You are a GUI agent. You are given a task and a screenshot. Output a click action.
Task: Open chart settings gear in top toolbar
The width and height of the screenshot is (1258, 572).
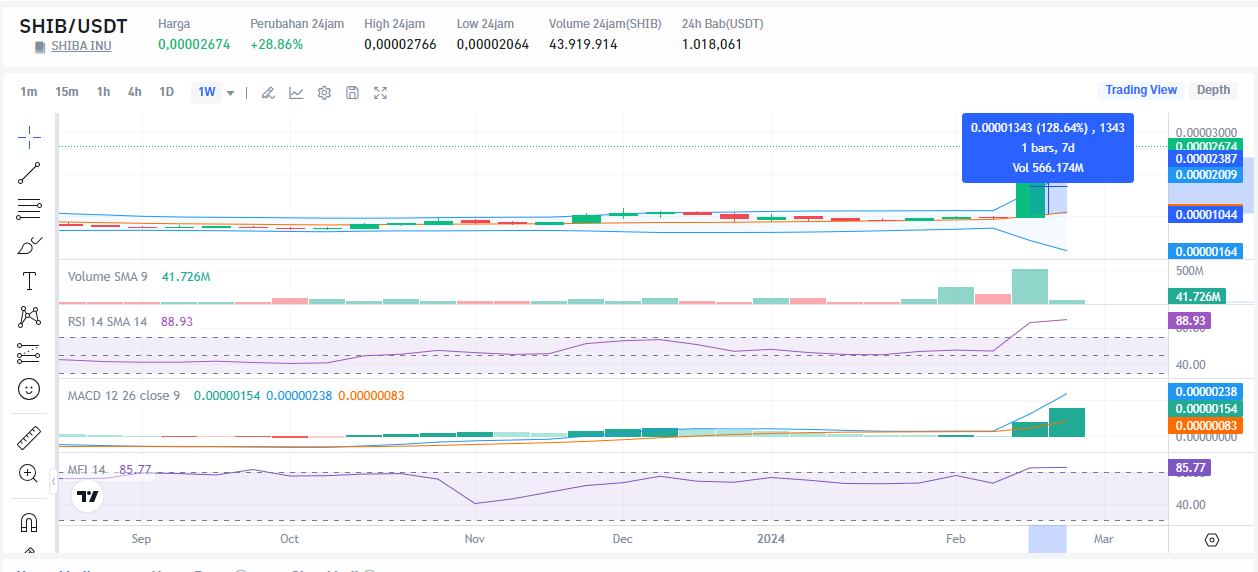pyautogui.click(x=324, y=92)
